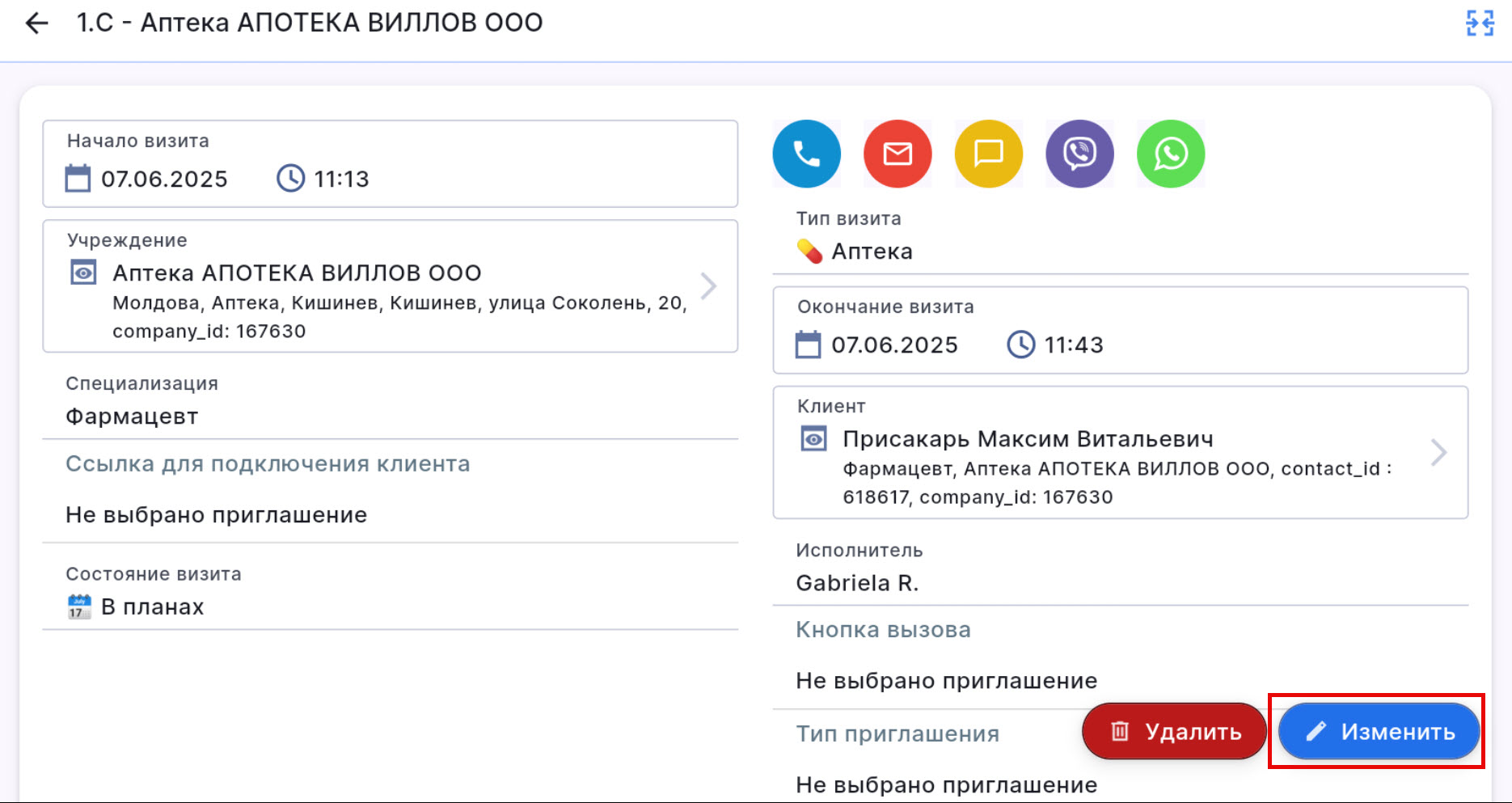Send an email to the client
This screenshot has height=803, width=1512.
[x=897, y=154]
